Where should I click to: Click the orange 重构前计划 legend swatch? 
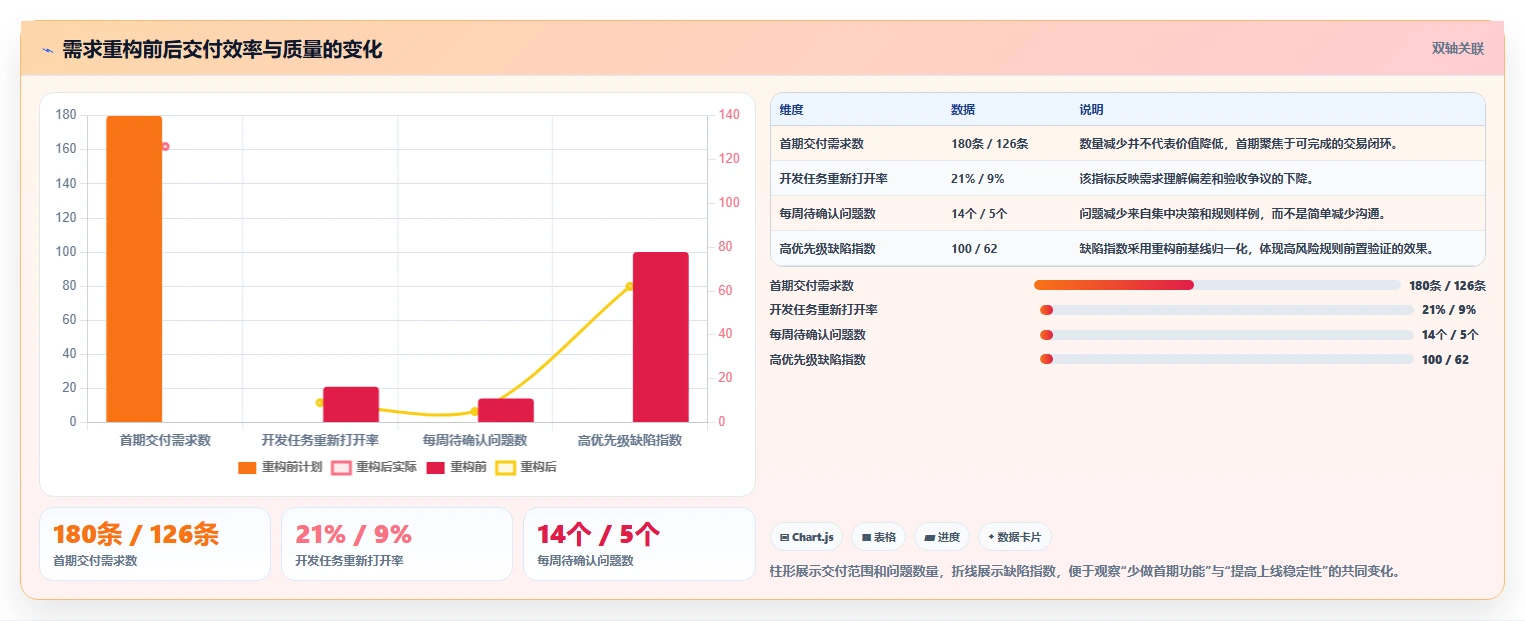tap(247, 467)
